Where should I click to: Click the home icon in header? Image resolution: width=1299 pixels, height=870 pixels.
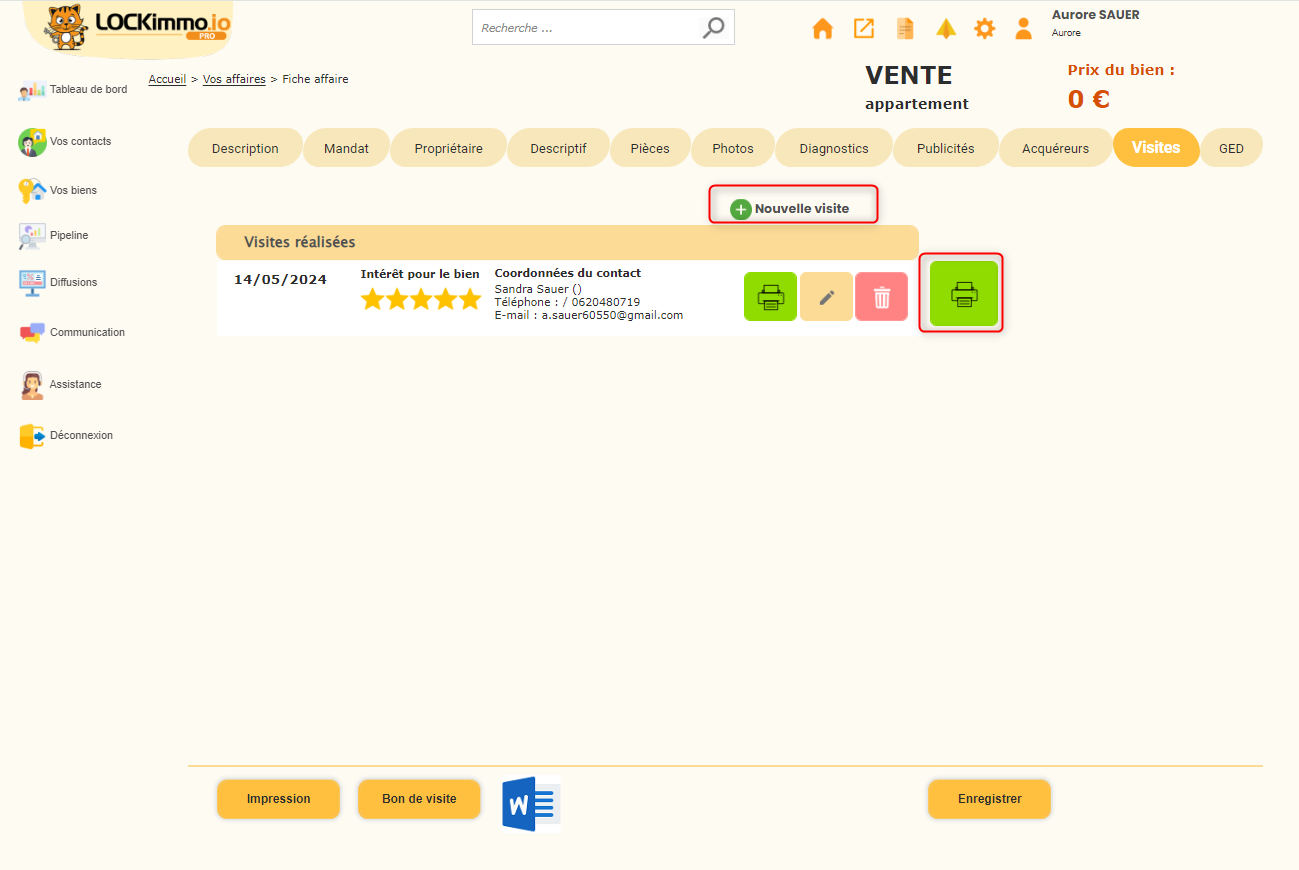822,29
